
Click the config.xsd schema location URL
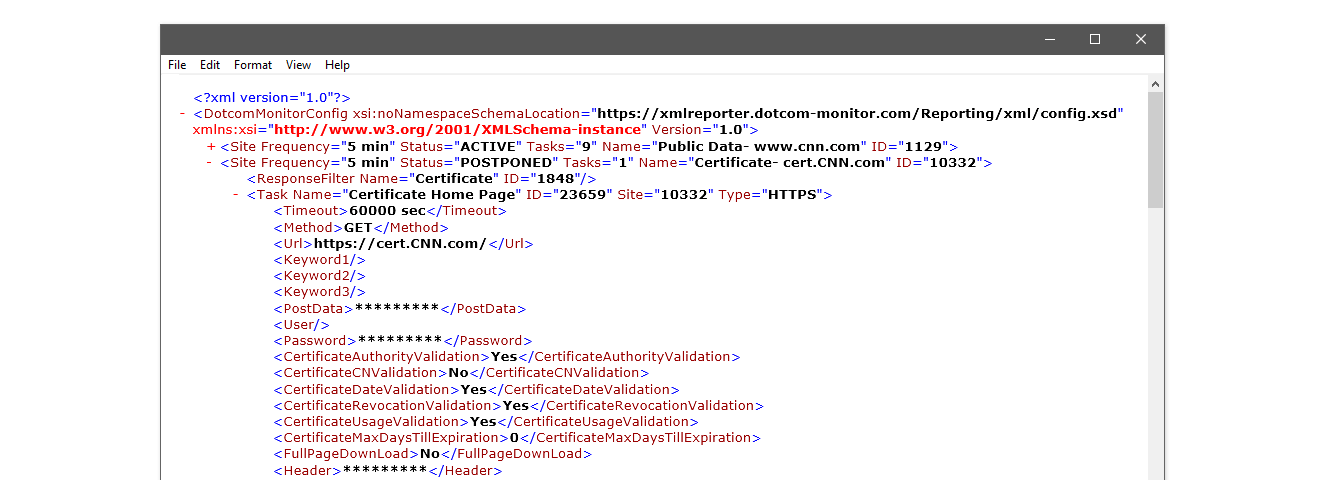click(x=859, y=114)
